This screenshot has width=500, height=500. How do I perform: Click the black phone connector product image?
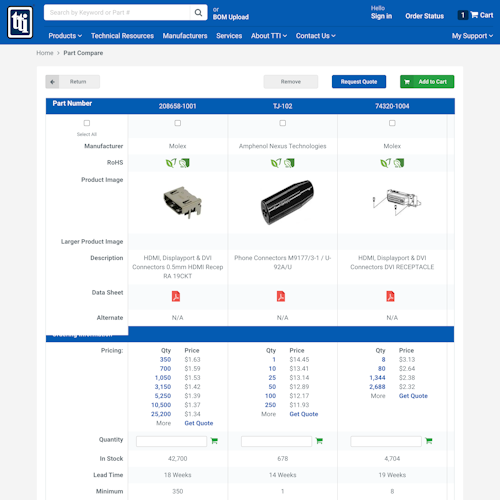[287, 202]
